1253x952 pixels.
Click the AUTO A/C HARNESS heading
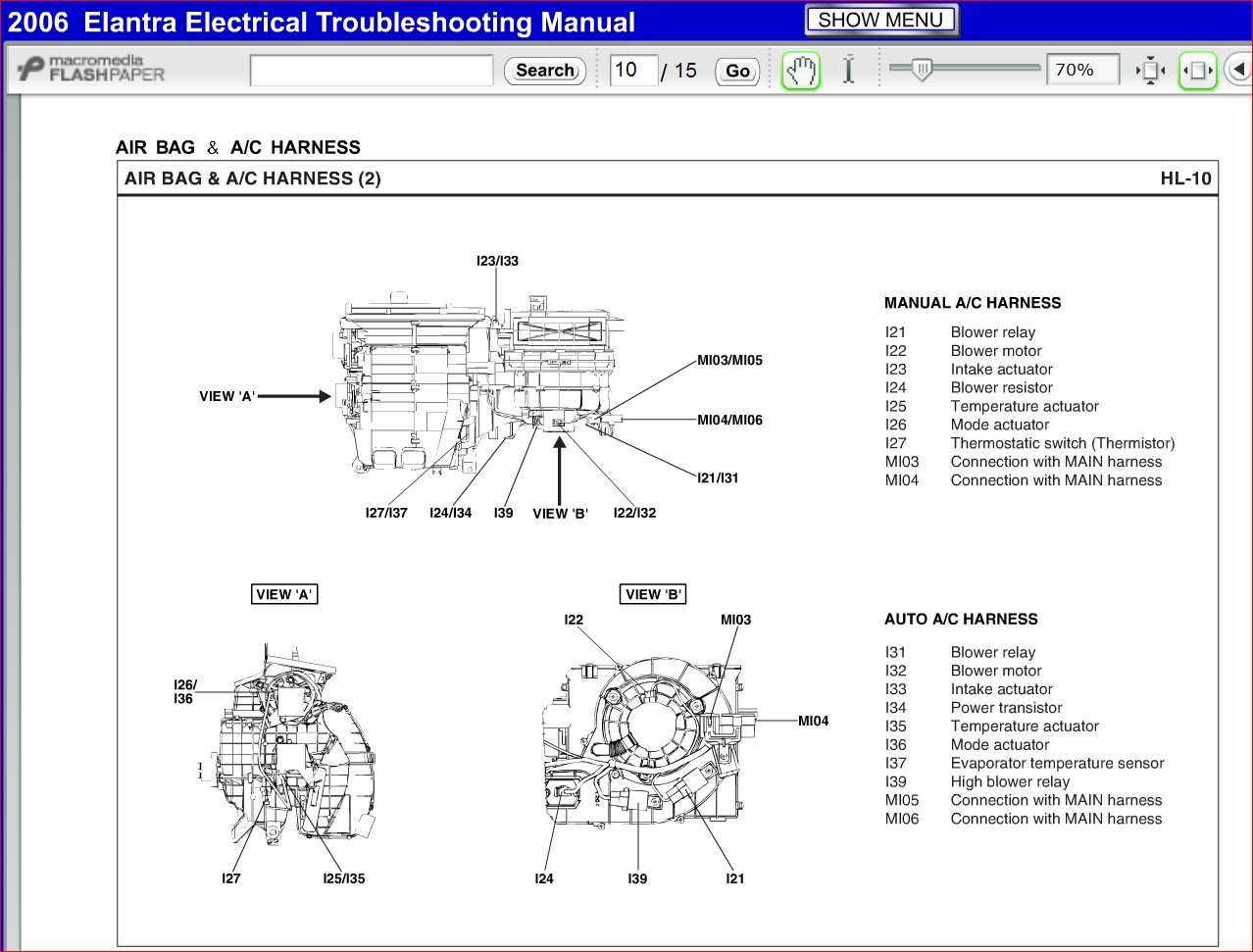coord(961,620)
